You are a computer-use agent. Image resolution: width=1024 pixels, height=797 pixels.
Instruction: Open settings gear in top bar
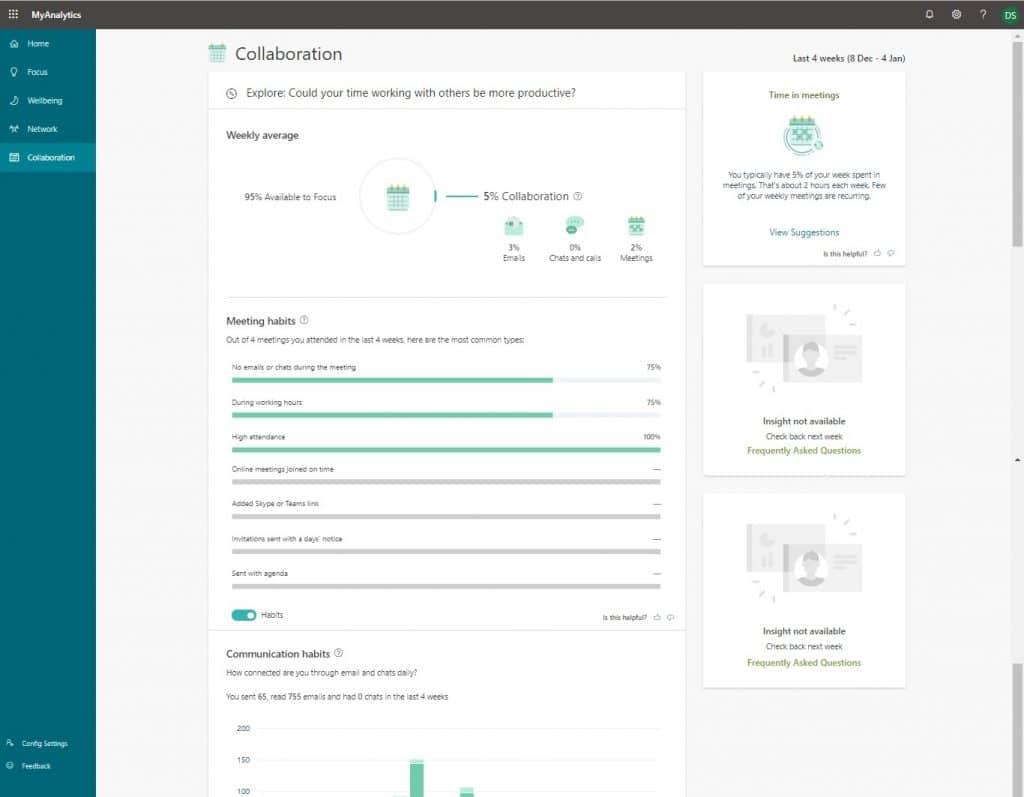click(x=956, y=14)
